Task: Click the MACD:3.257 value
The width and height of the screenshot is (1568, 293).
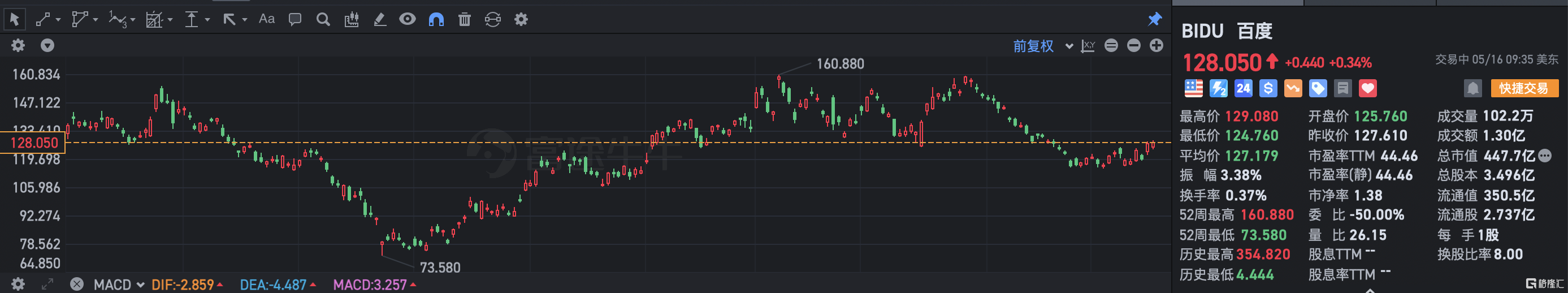Action: [x=370, y=285]
